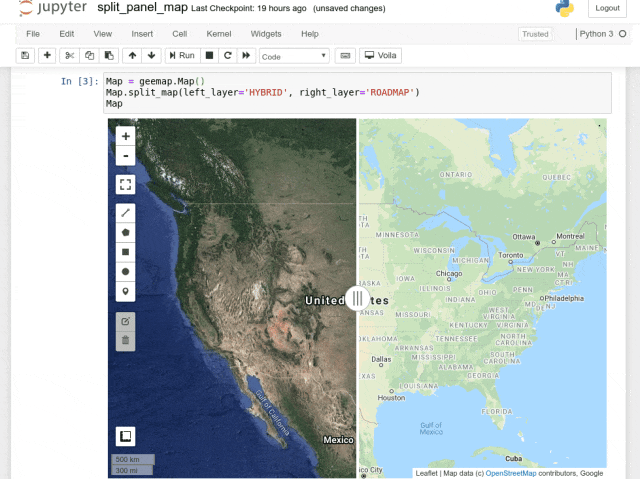Expand the cell type Code dropdown
This screenshot has width=640, height=479.
pyautogui.click(x=294, y=56)
